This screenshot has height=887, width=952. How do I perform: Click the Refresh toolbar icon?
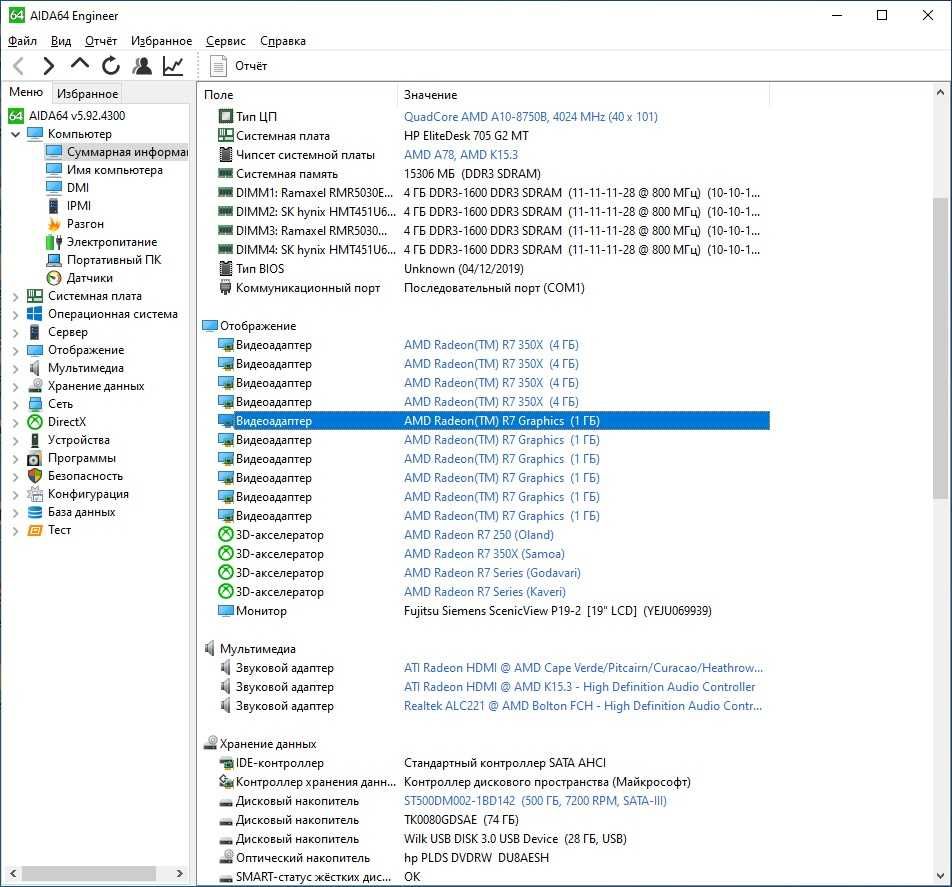110,66
